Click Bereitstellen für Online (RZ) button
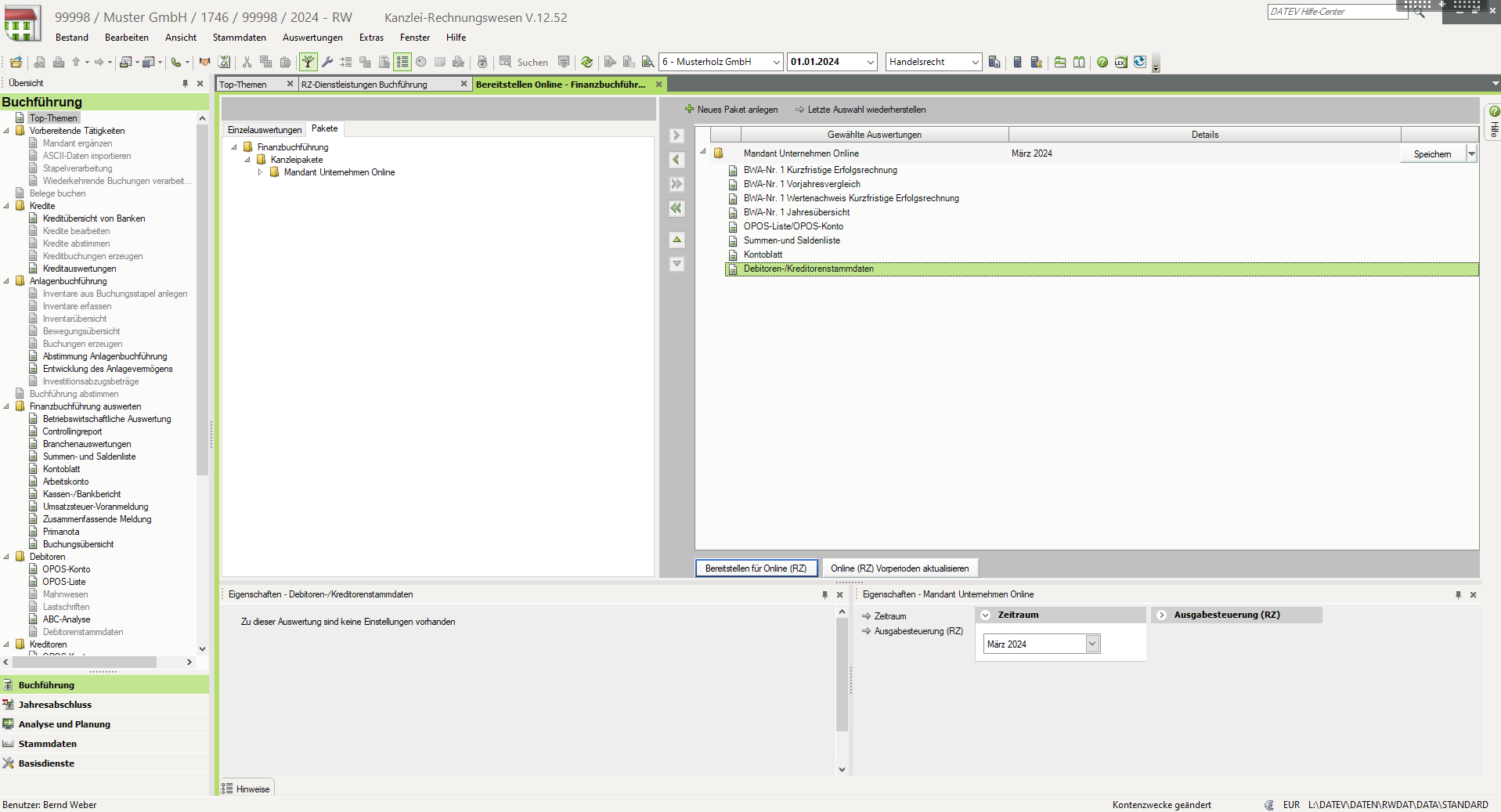1501x812 pixels. [756, 568]
